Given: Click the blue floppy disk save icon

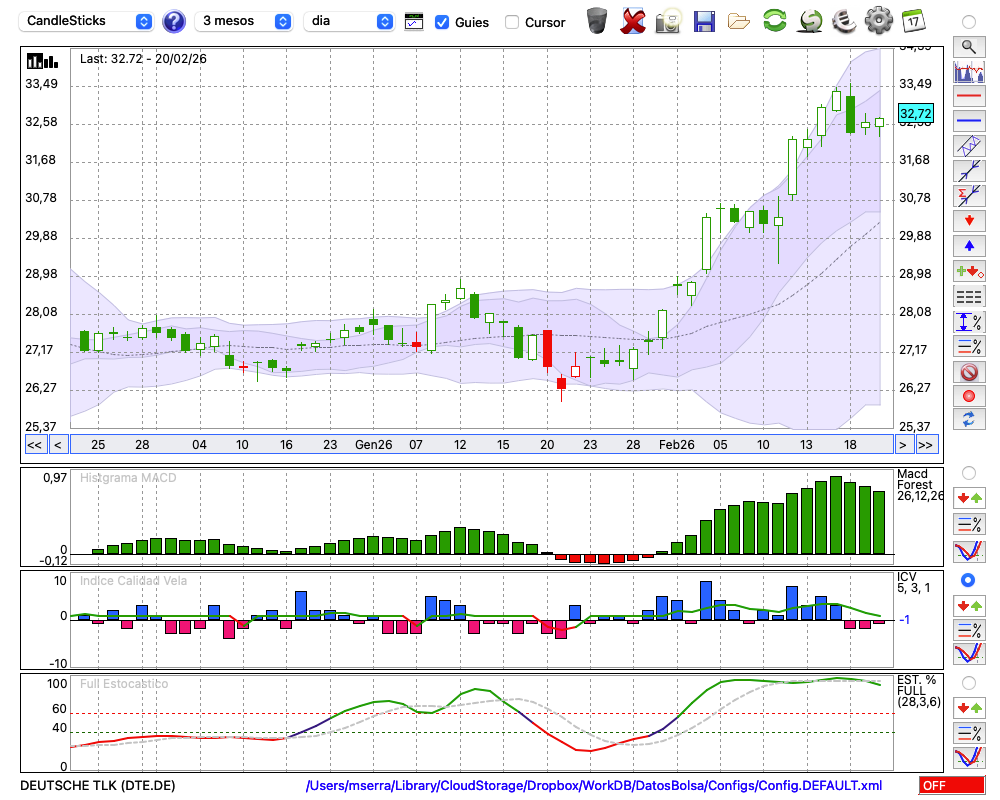Looking at the screenshot, I should pyautogui.click(x=704, y=21).
